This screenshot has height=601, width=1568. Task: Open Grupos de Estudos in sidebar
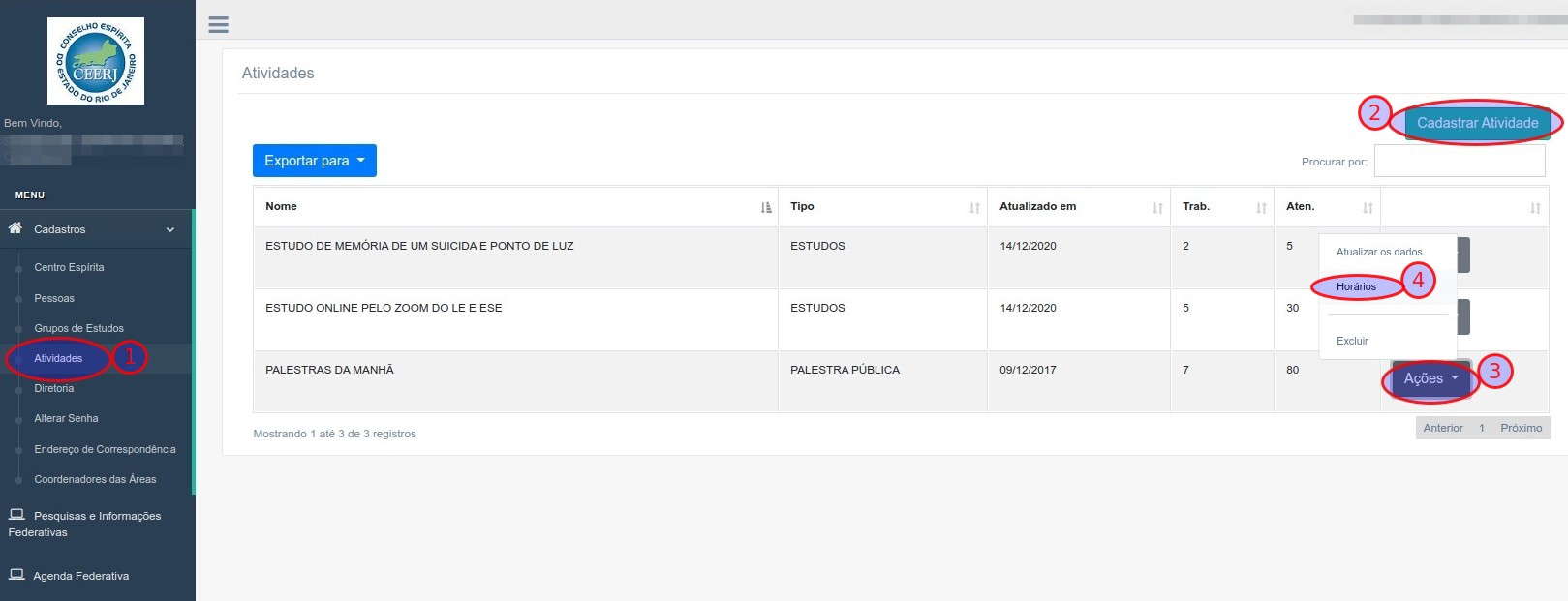[x=78, y=328]
